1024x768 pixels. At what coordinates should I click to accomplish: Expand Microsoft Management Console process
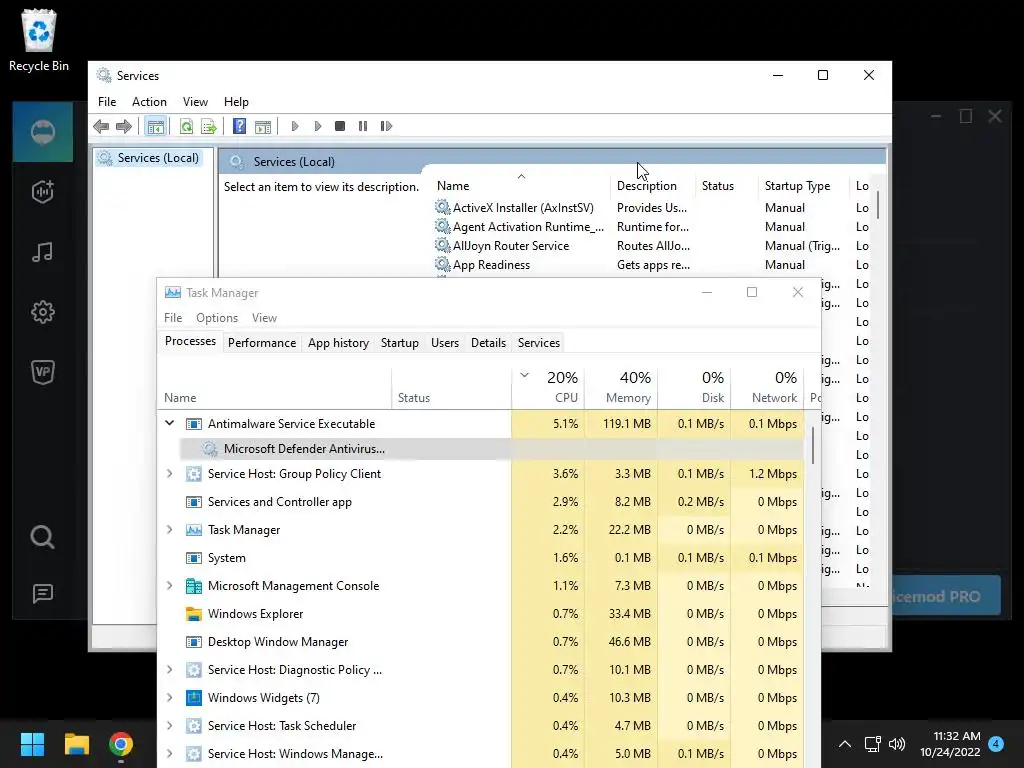click(170, 586)
